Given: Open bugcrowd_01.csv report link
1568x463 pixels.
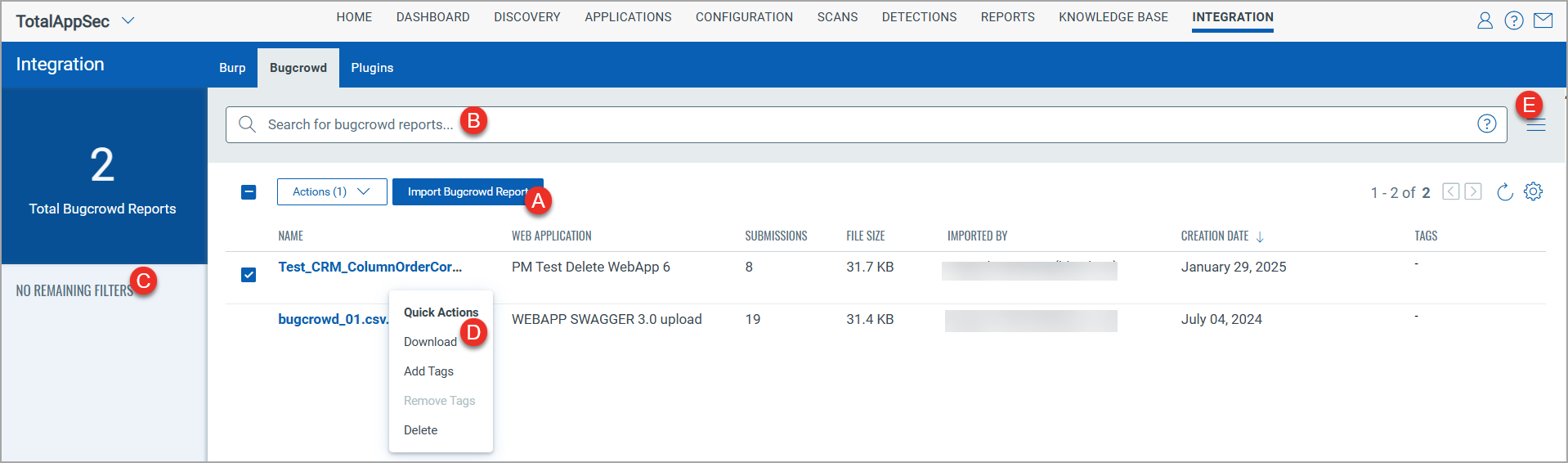Looking at the screenshot, I should pos(334,319).
